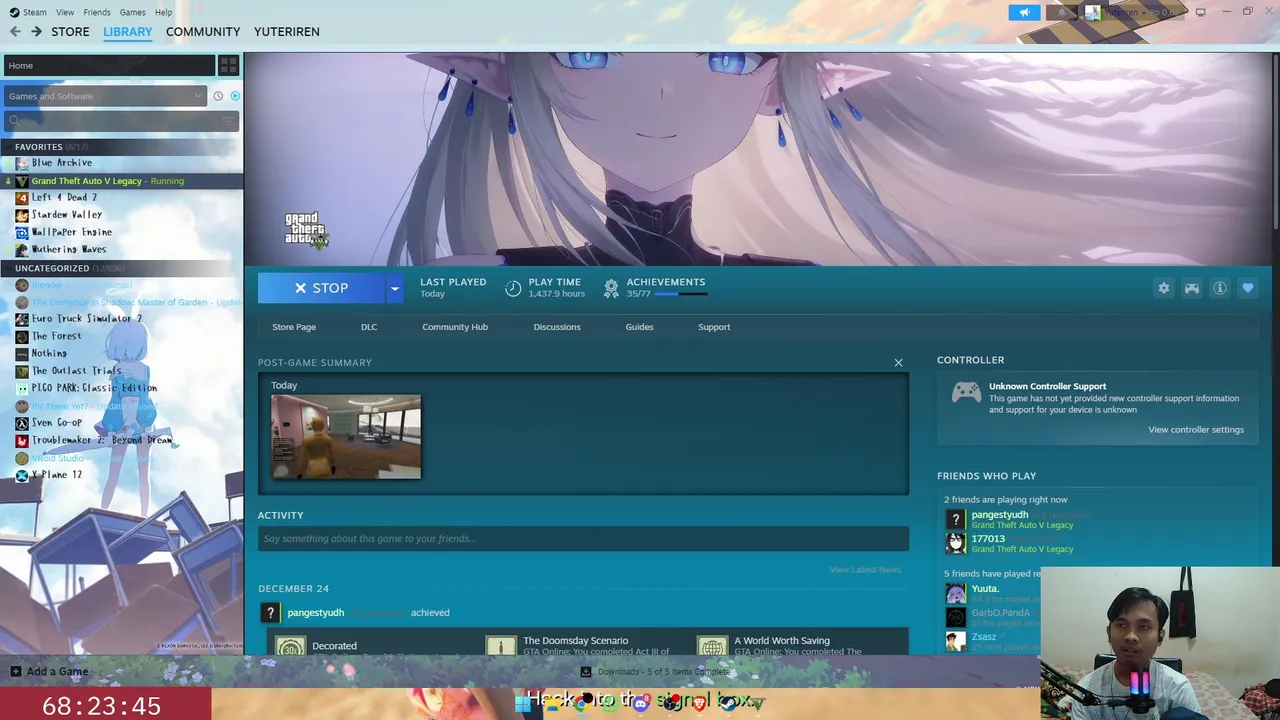1280x720 pixels.
Task: Open the Downloads status bar
Action: click(x=655, y=672)
